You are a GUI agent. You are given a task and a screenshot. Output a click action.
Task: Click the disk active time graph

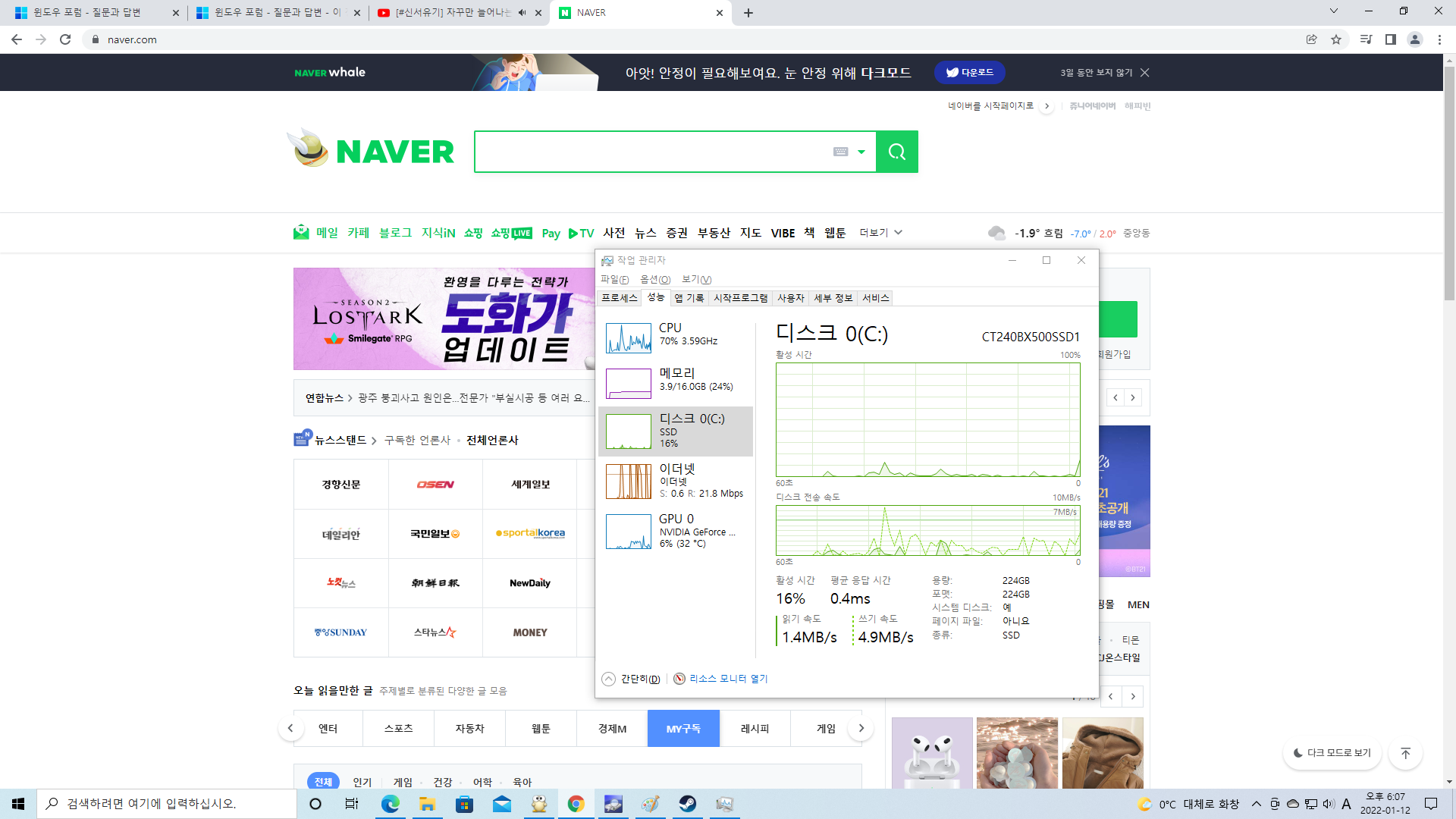click(927, 419)
